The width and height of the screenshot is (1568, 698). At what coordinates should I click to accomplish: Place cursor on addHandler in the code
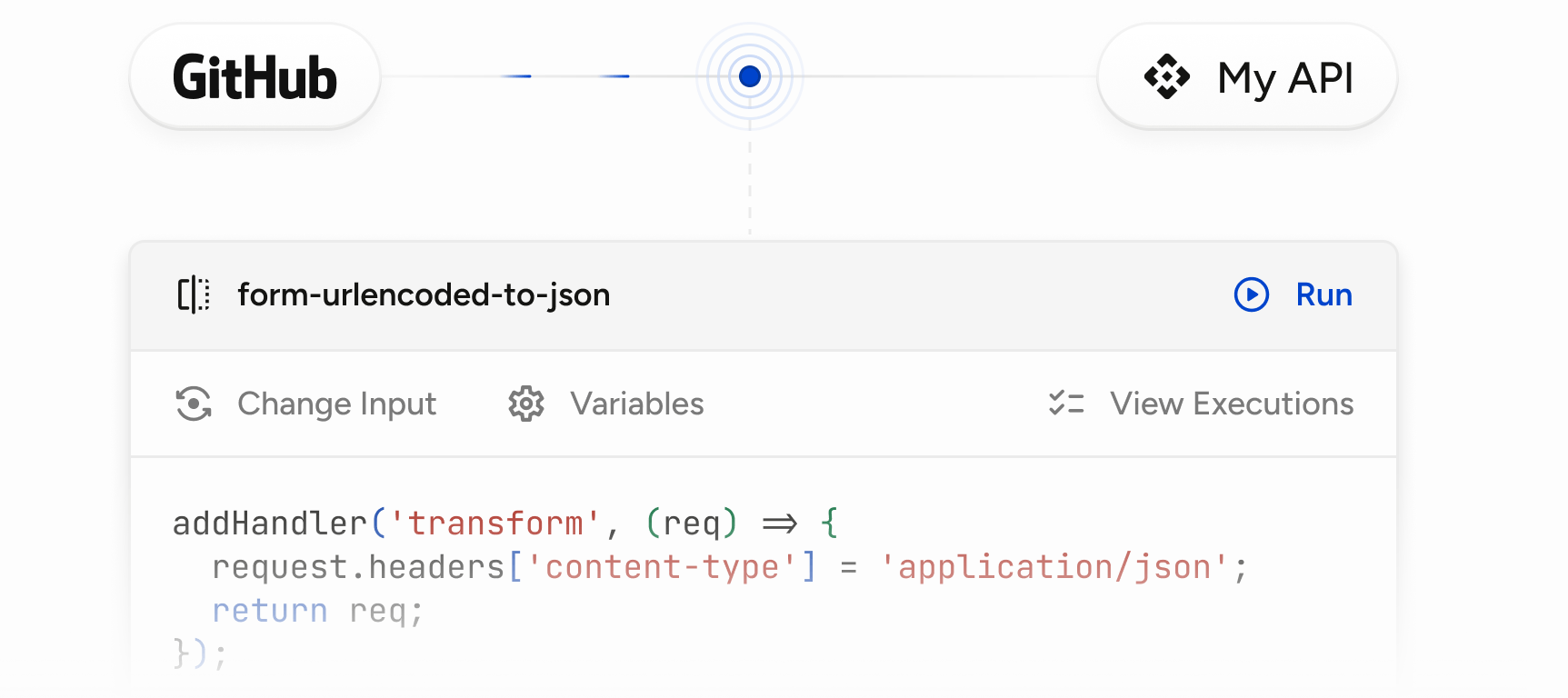click(269, 523)
